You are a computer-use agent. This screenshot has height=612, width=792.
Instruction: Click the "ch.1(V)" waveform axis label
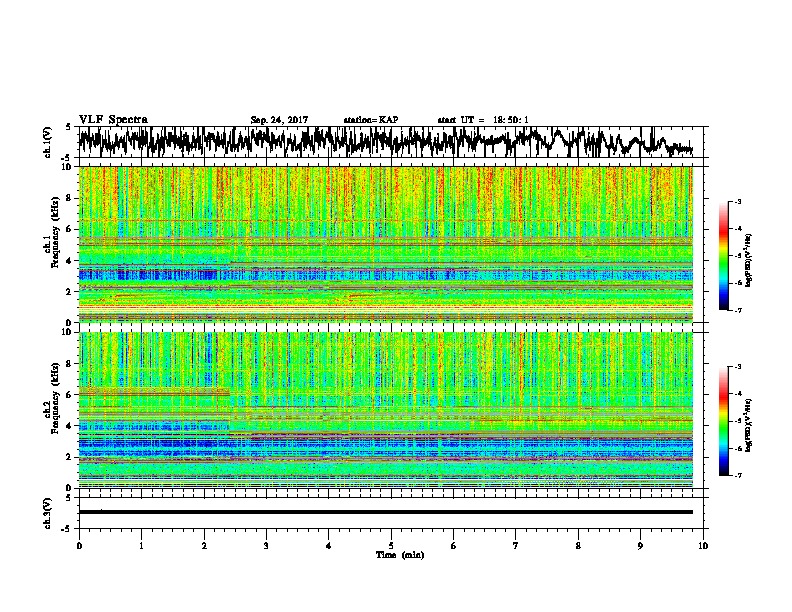point(47,142)
